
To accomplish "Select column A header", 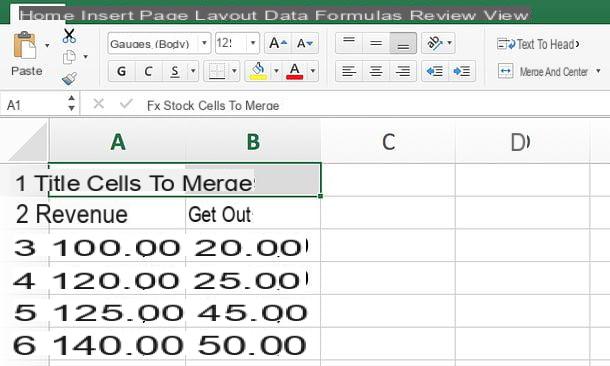I will 117,142.
